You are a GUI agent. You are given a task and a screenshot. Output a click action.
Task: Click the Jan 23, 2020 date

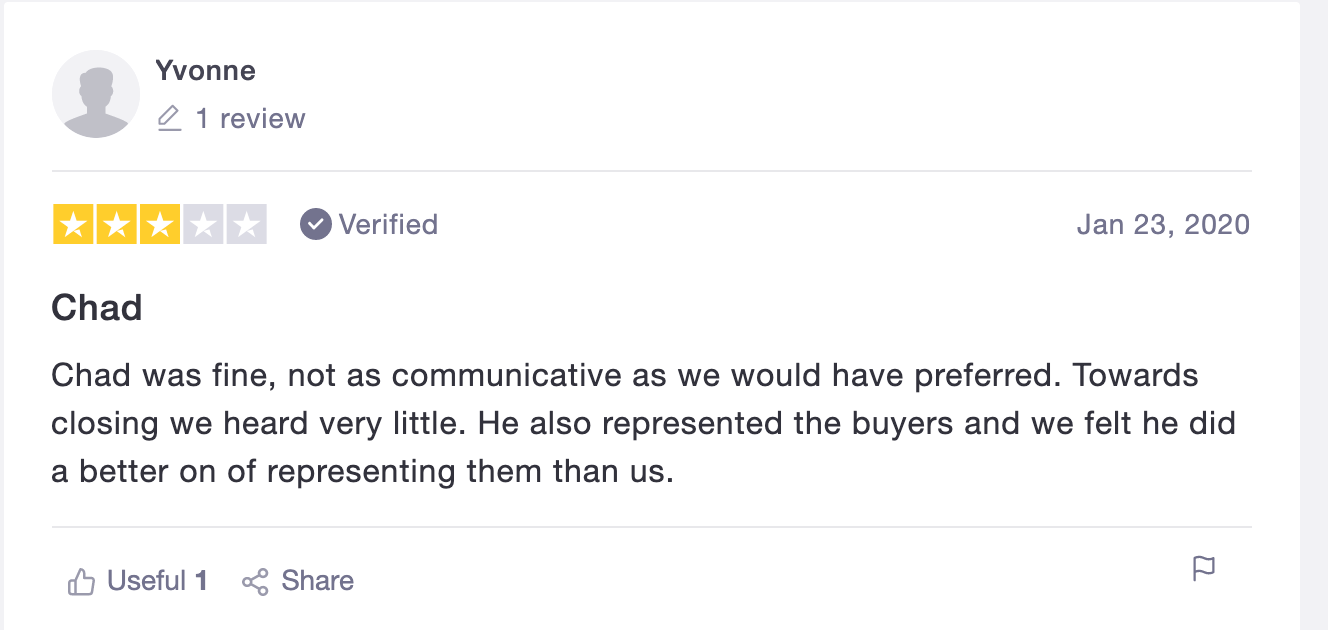(x=1163, y=224)
